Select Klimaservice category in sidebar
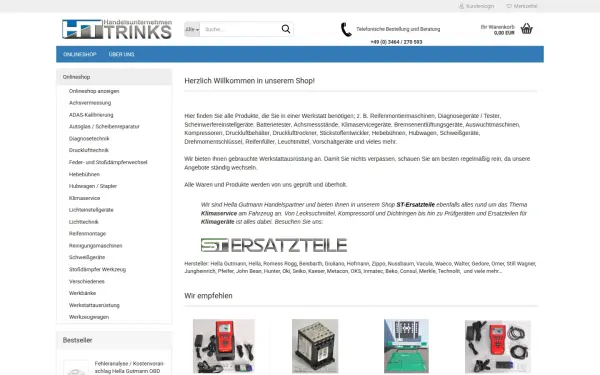Screen dimensions: 600x375 85,198
